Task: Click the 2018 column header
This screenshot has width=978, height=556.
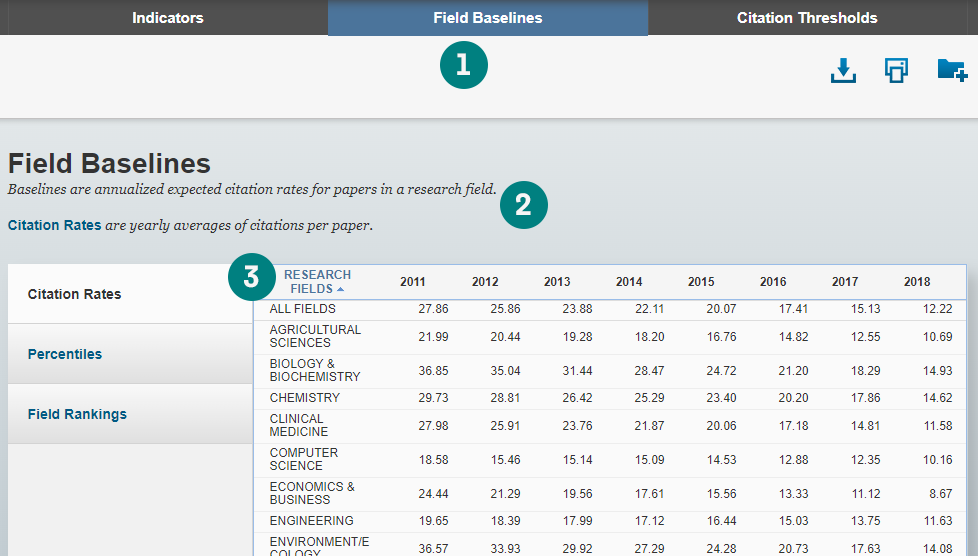Action: tap(917, 281)
